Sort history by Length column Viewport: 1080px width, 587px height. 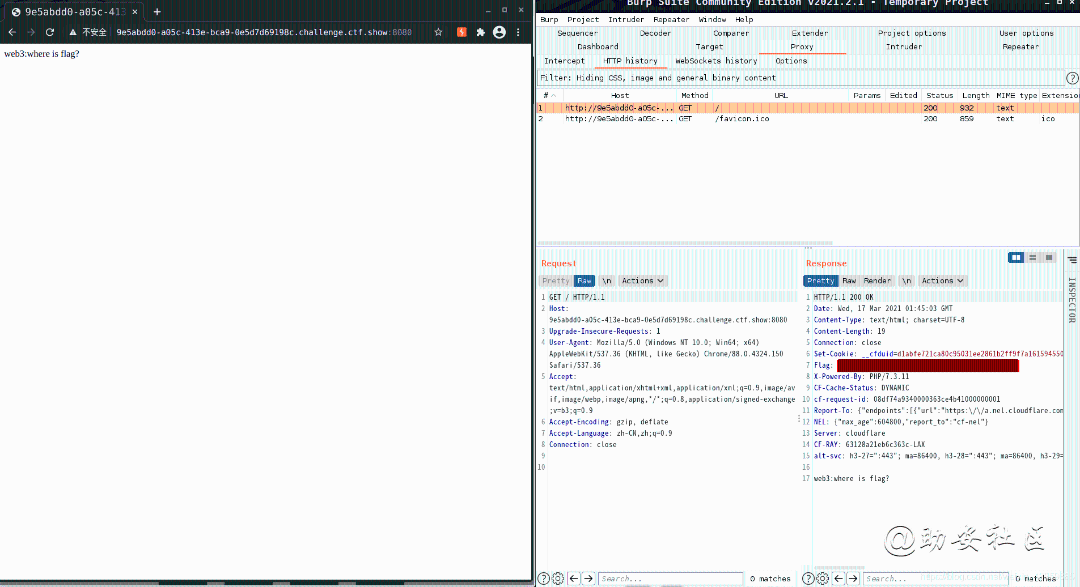pyautogui.click(x=975, y=96)
